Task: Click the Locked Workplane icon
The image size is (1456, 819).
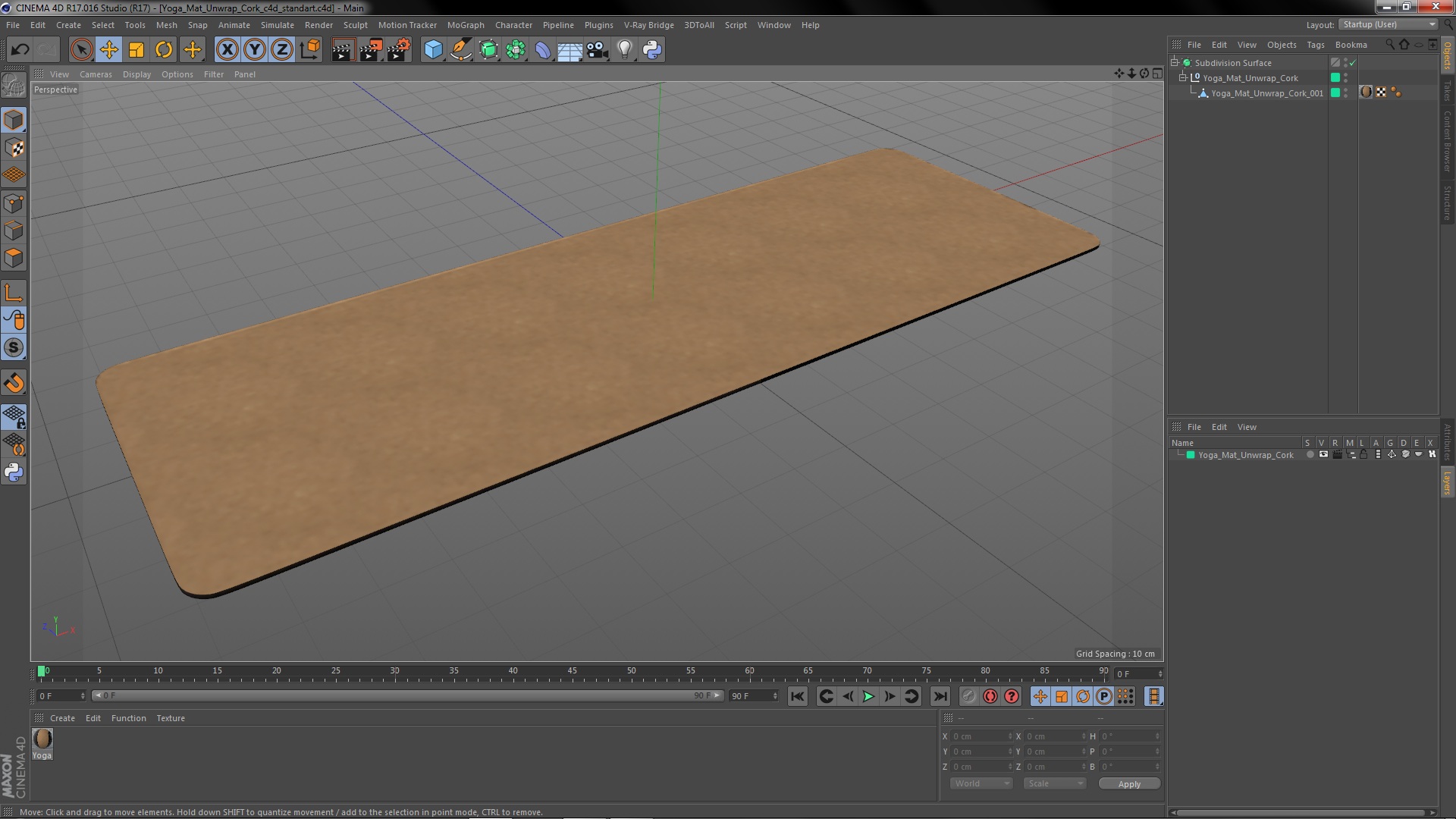Action: pos(14,417)
